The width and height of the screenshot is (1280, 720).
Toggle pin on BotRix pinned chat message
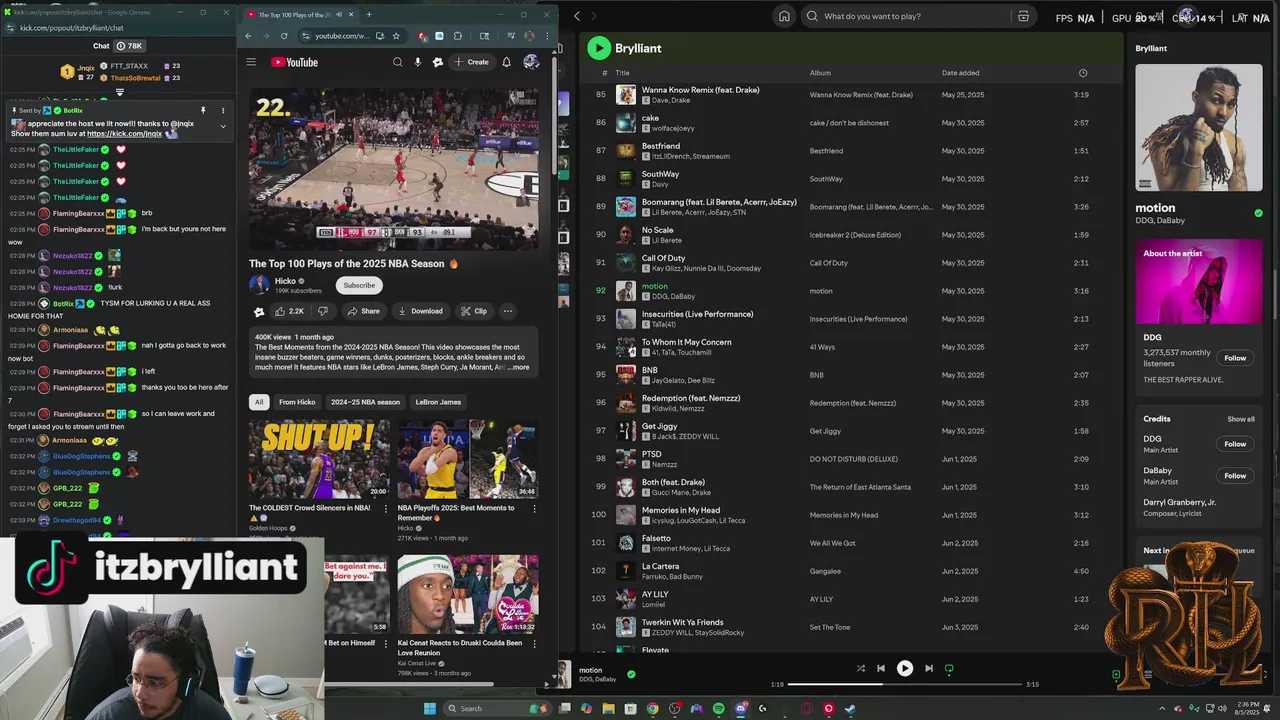point(202,110)
